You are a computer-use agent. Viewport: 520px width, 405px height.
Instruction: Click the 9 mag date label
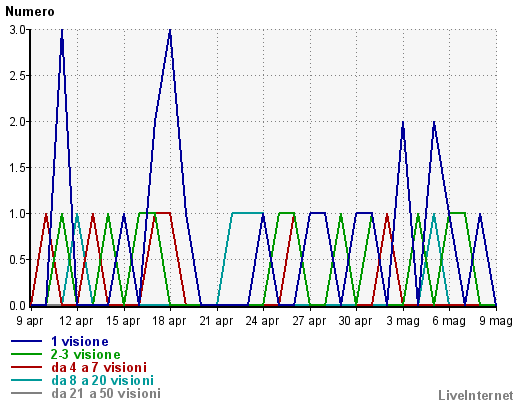496,321
